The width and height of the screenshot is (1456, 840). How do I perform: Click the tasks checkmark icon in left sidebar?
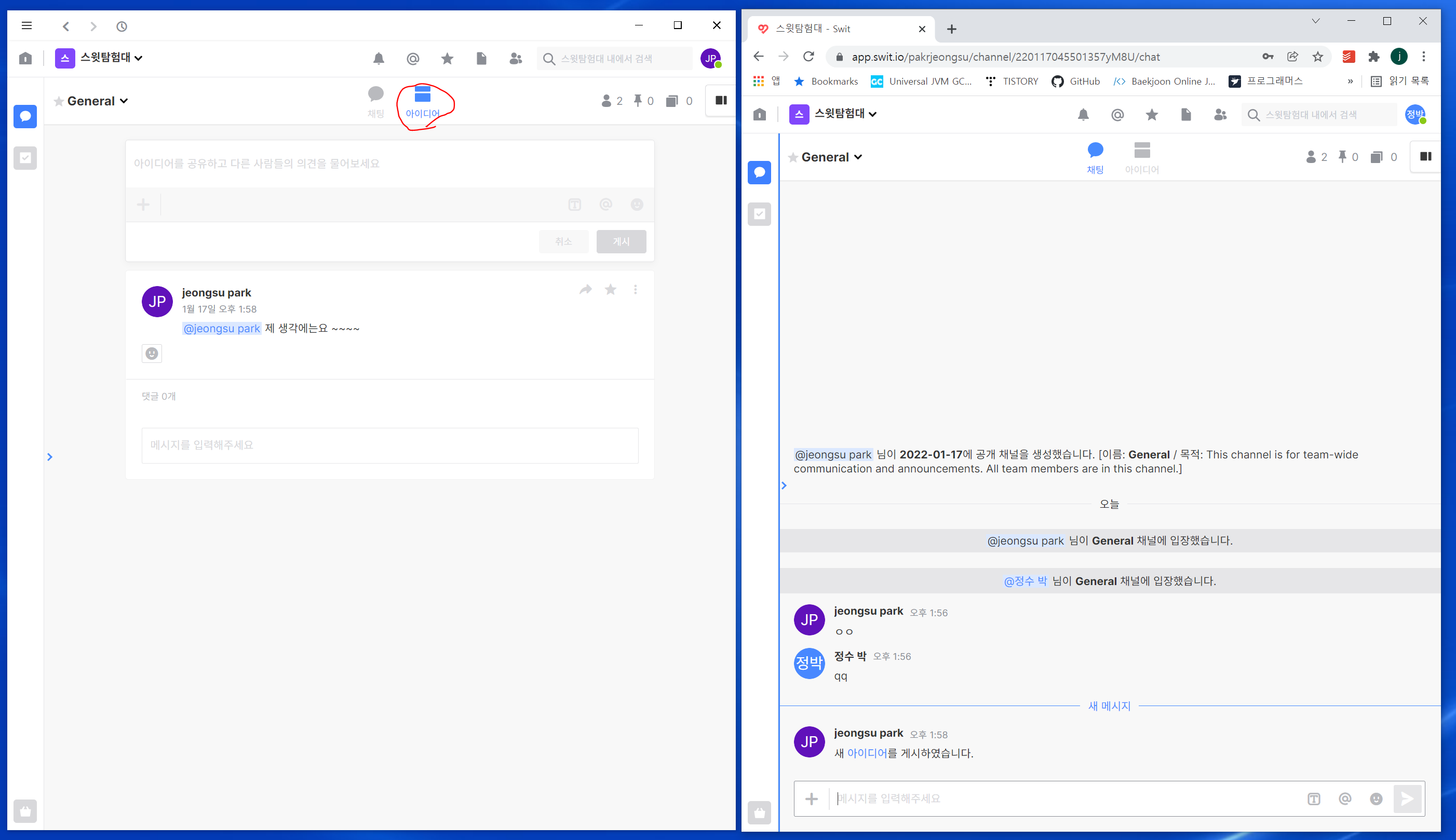(25, 157)
